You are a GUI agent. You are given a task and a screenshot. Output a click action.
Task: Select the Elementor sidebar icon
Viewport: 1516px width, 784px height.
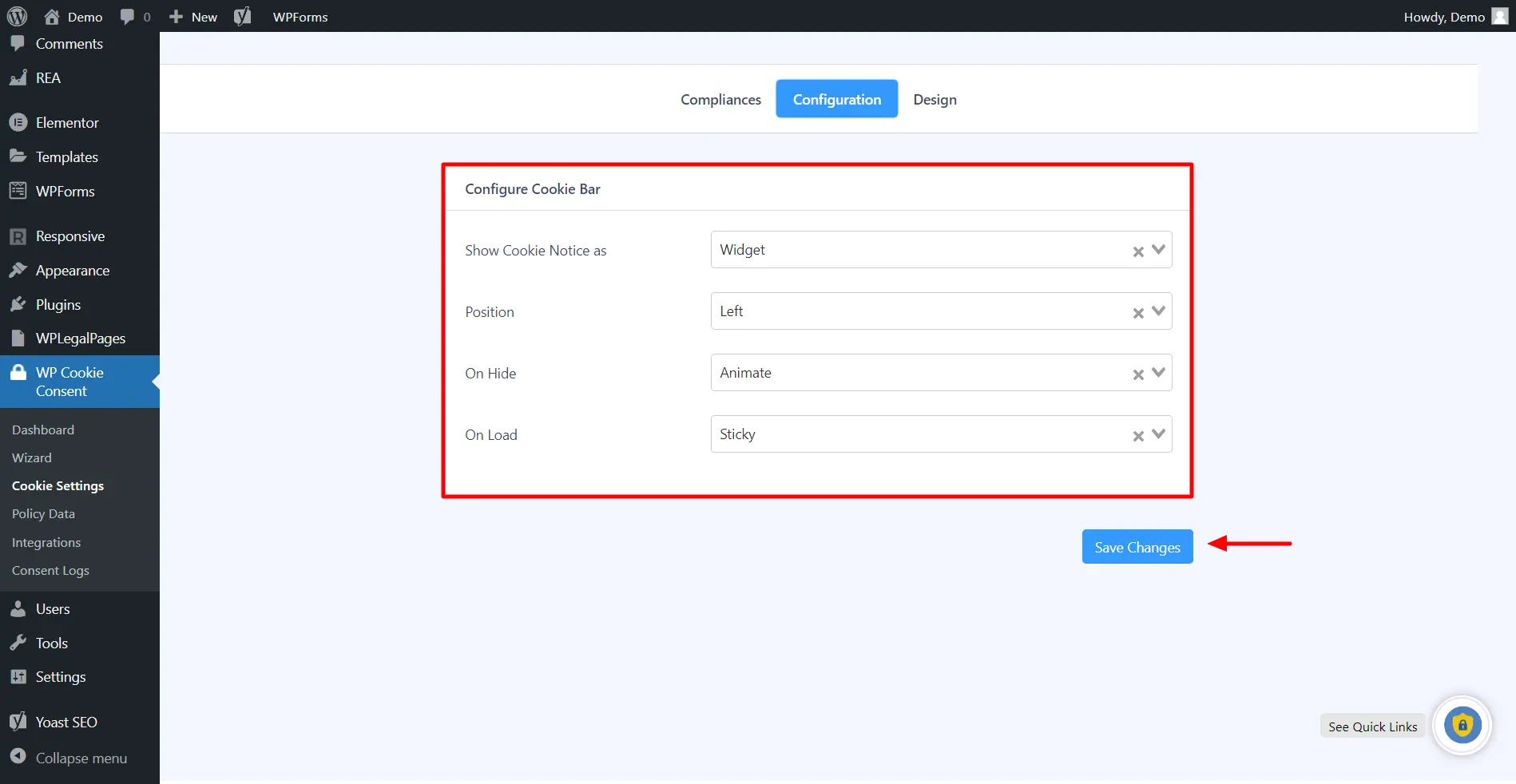point(18,122)
